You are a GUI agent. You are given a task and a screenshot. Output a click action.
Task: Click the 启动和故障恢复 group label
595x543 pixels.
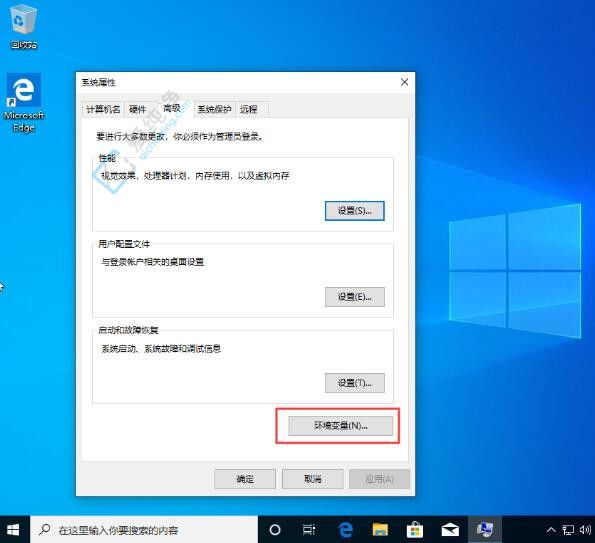pos(128,330)
